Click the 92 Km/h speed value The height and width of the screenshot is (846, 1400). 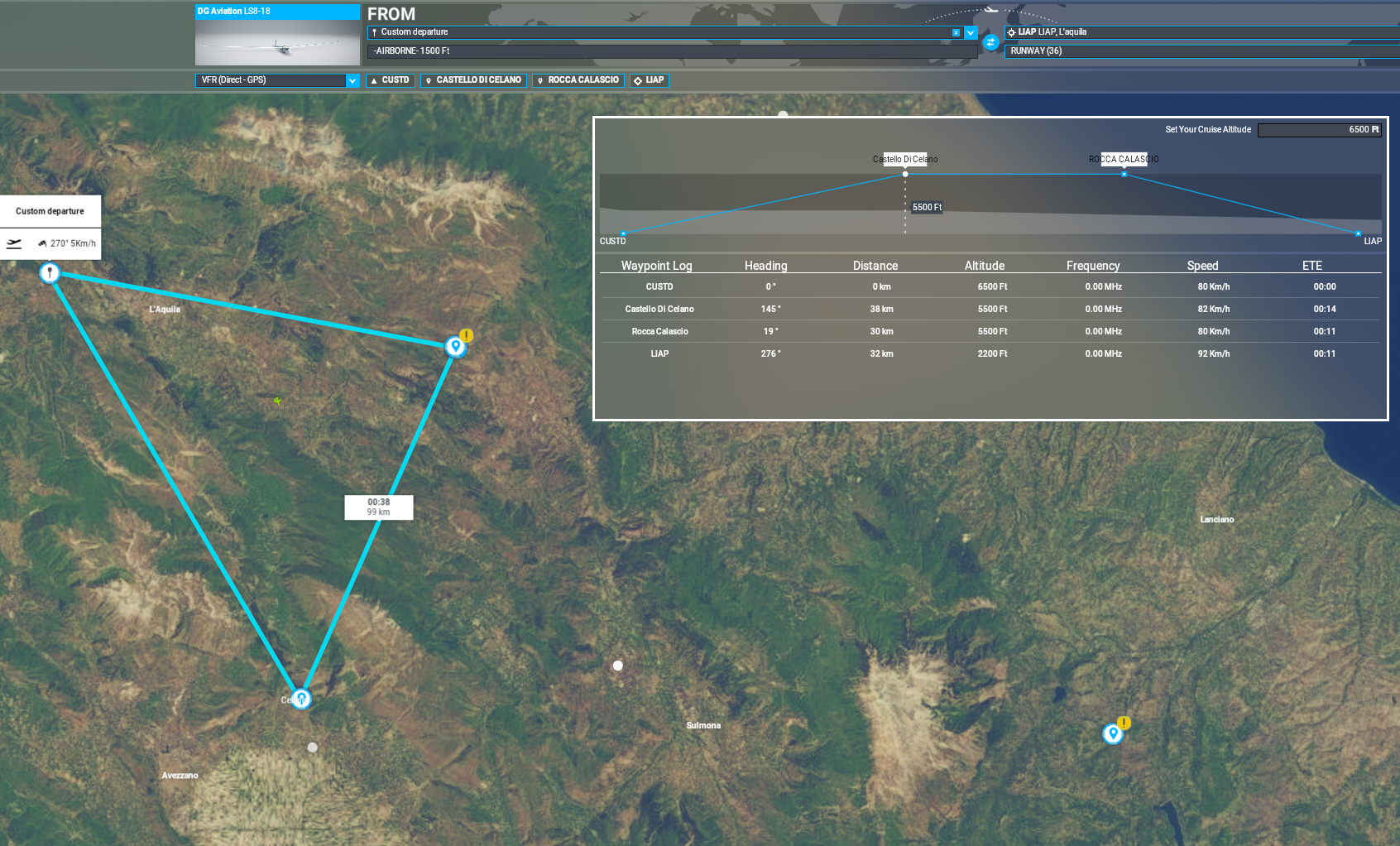tap(1214, 354)
